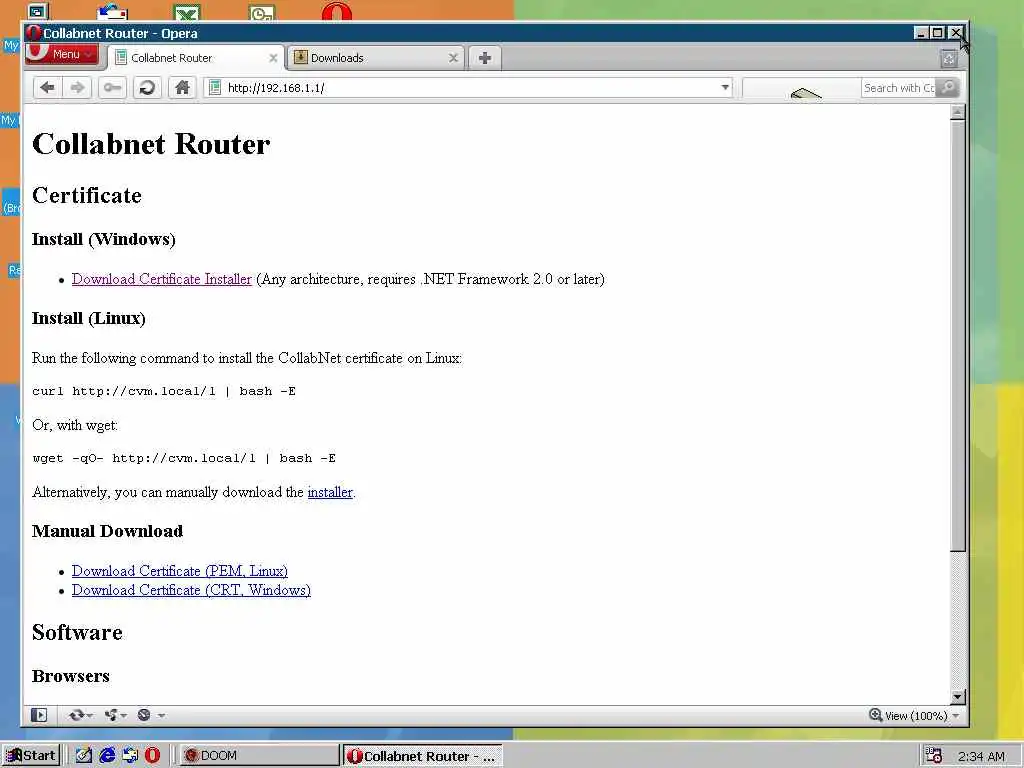Screen dimensions: 1024x768
Task: Go to the home page
Action: (182, 88)
